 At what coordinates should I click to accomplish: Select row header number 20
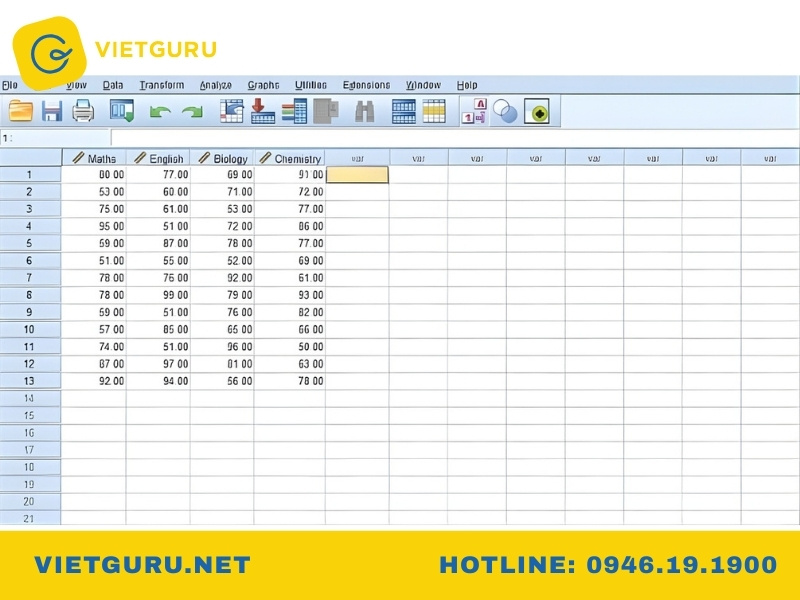(x=30, y=501)
